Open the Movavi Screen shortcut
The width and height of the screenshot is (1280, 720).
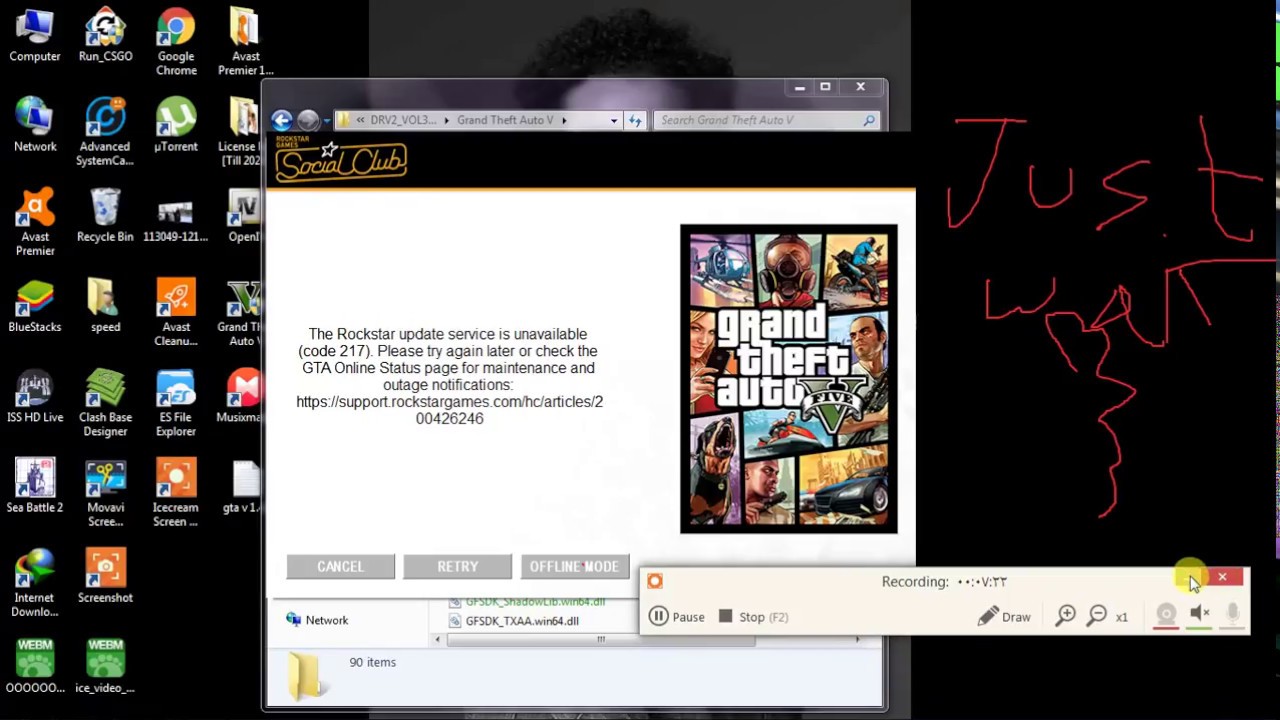point(105,492)
